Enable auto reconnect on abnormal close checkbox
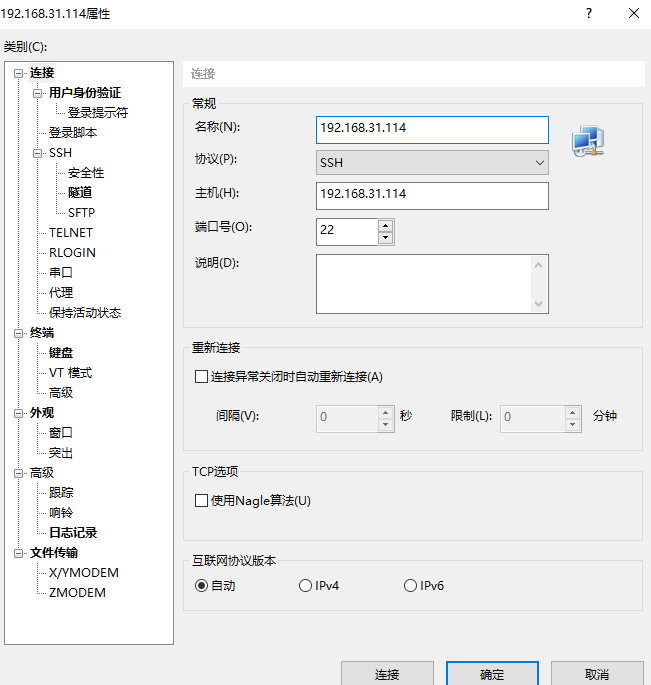Viewport: 651px width, 685px height. point(201,377)
